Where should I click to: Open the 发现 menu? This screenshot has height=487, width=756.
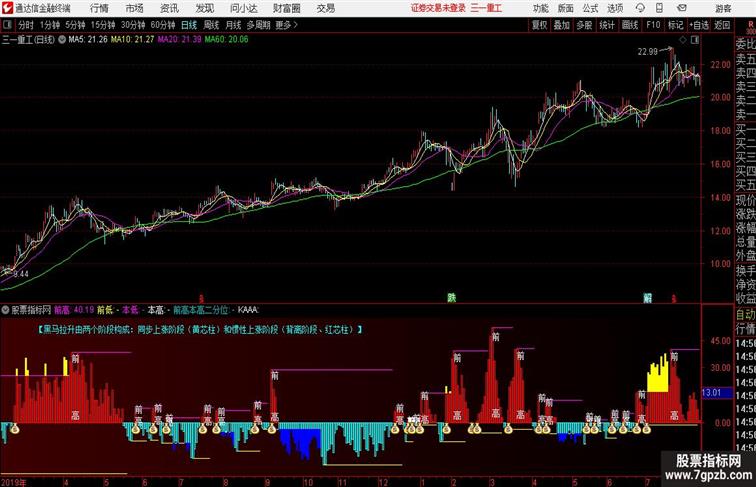[x=204, y=8]
